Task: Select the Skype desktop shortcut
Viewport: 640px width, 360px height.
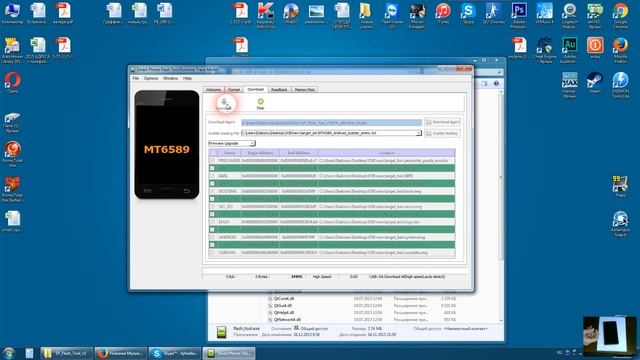Action: 468,13
